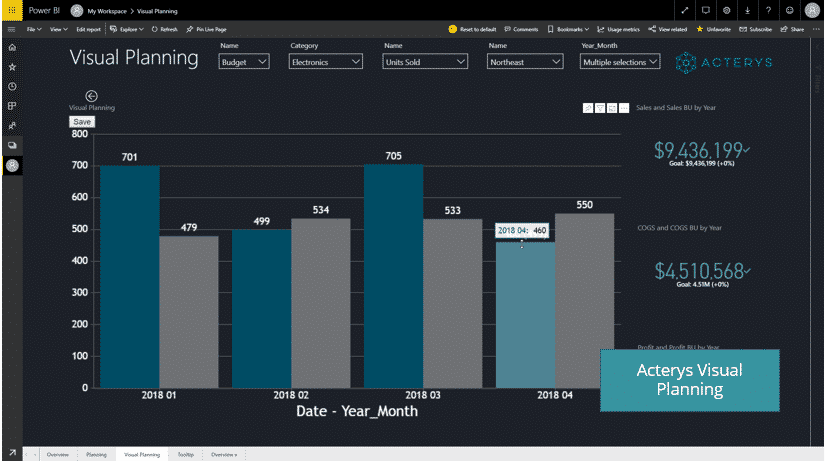Open the File menu
Viewport: 825px width, 461px height.
(34, 30)
